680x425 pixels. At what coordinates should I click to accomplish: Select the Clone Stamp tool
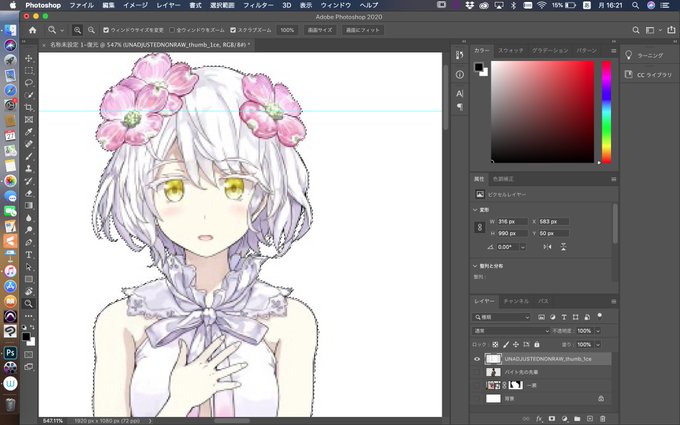29,168
